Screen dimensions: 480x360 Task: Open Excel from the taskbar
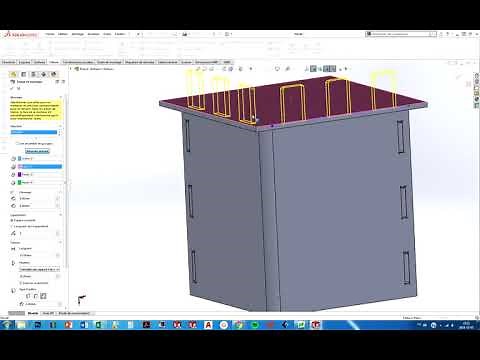click(x=100, y=325)
